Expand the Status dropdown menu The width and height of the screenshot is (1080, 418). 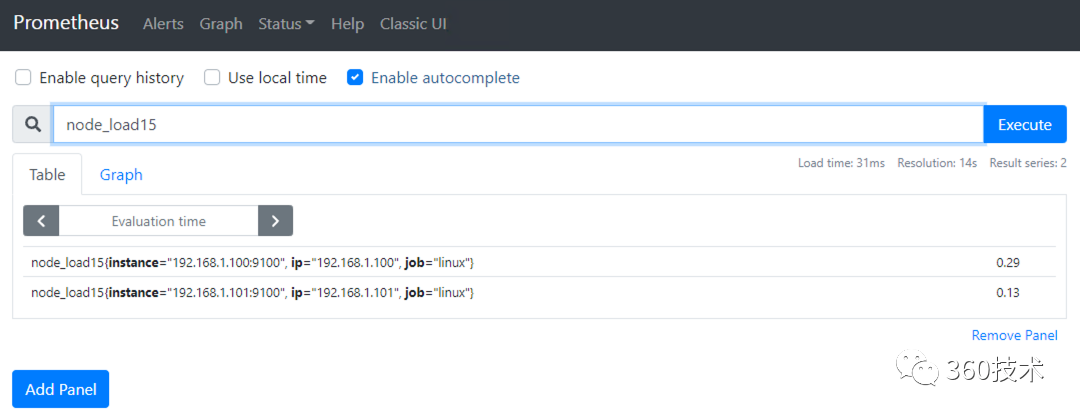[x=286, y=24]
